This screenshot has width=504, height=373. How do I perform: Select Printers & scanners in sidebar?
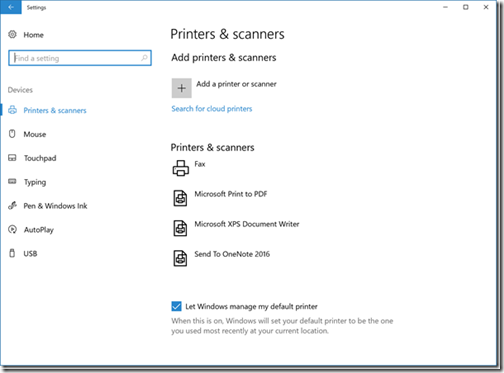55,110
